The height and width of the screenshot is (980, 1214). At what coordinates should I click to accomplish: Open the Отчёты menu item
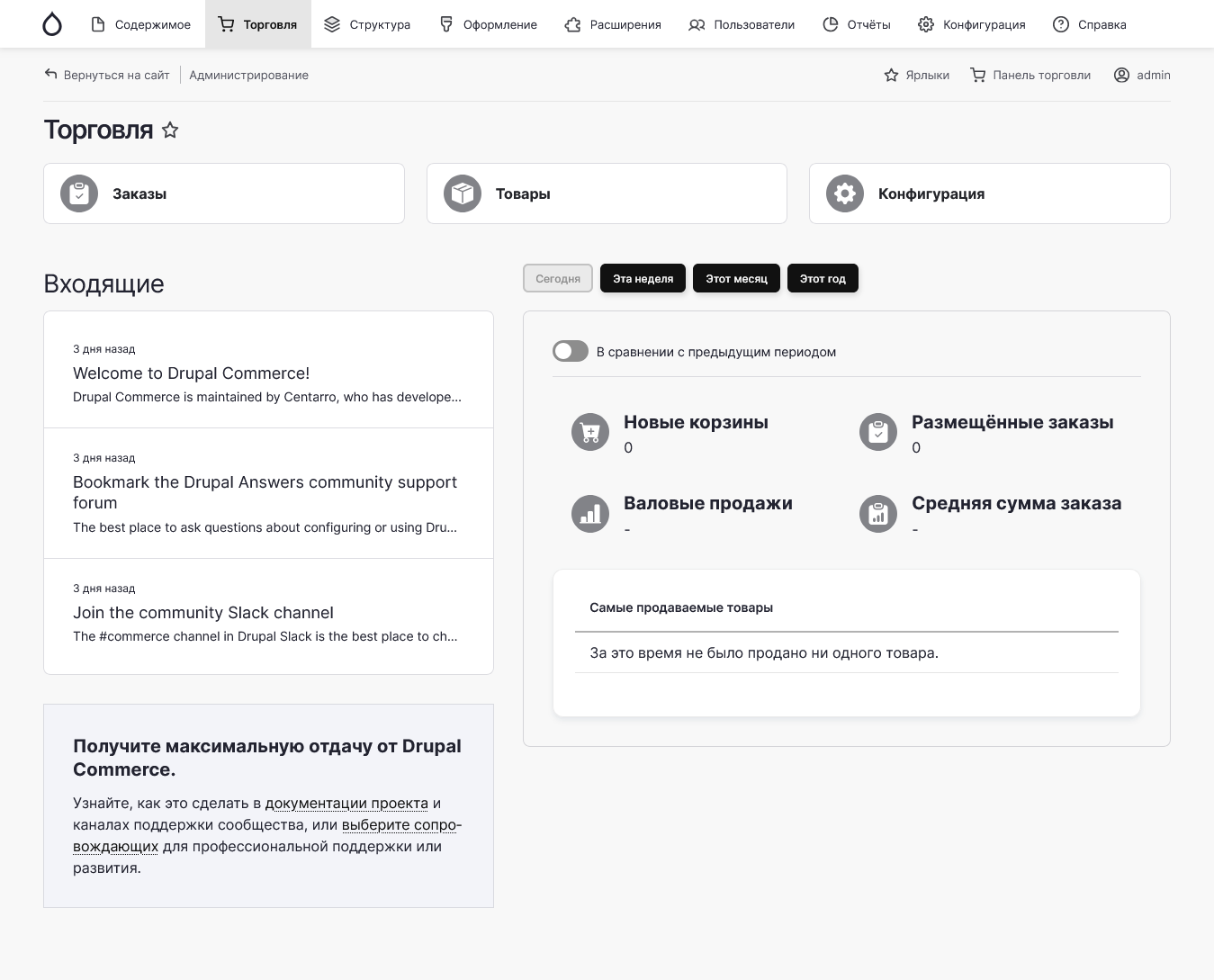[857, 24]
